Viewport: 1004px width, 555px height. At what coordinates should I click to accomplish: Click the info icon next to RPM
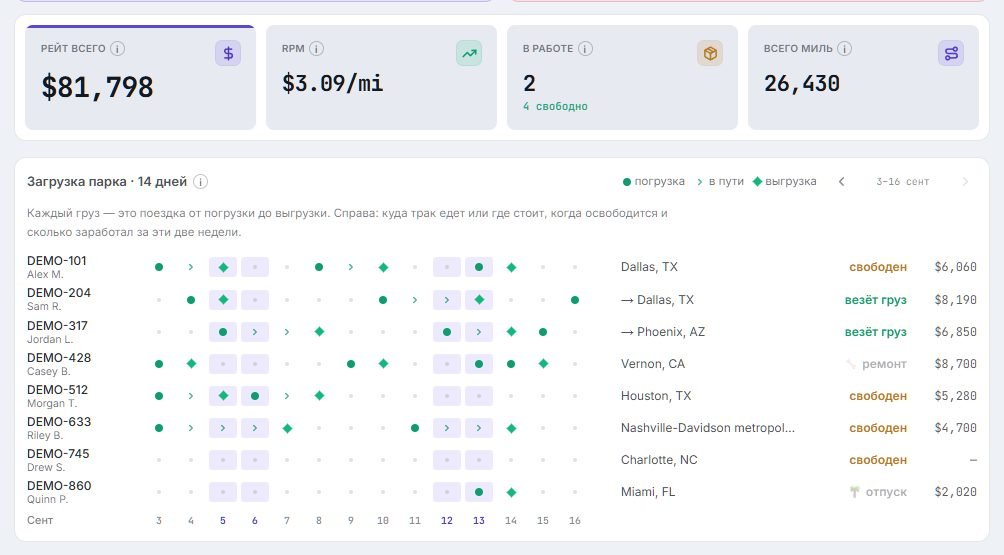(x=316, y=49)
